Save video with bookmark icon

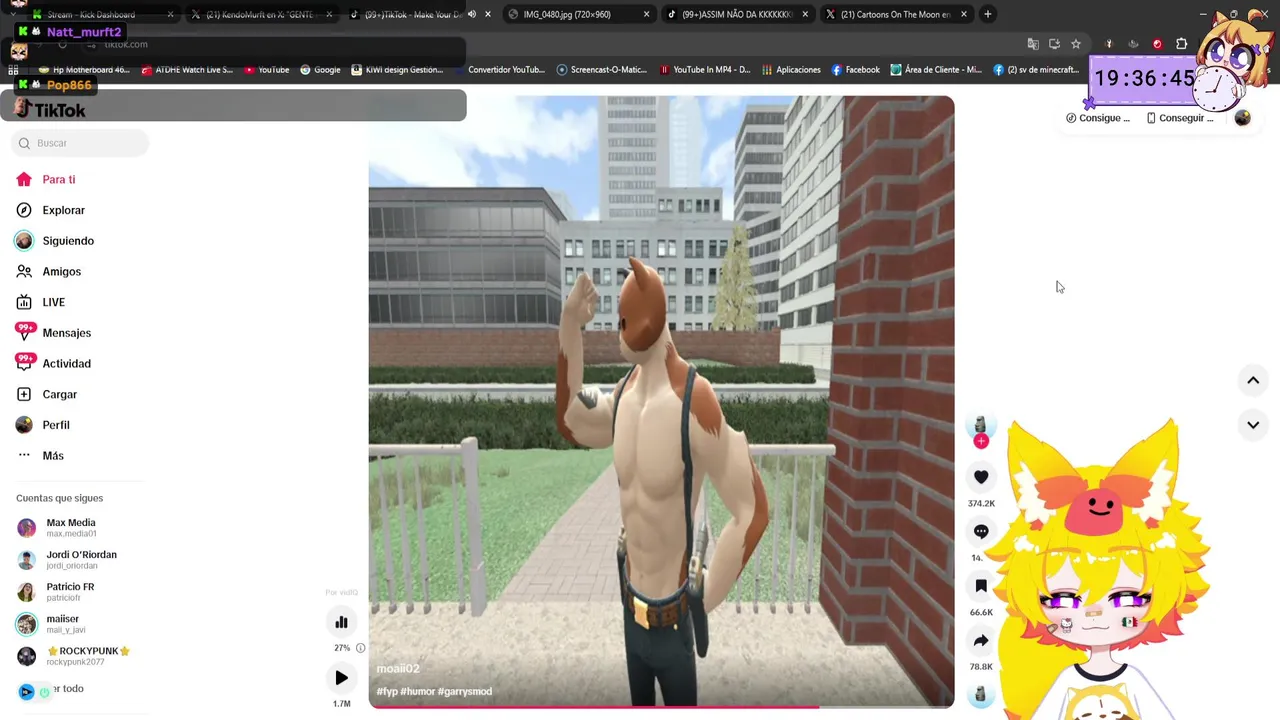981,586
